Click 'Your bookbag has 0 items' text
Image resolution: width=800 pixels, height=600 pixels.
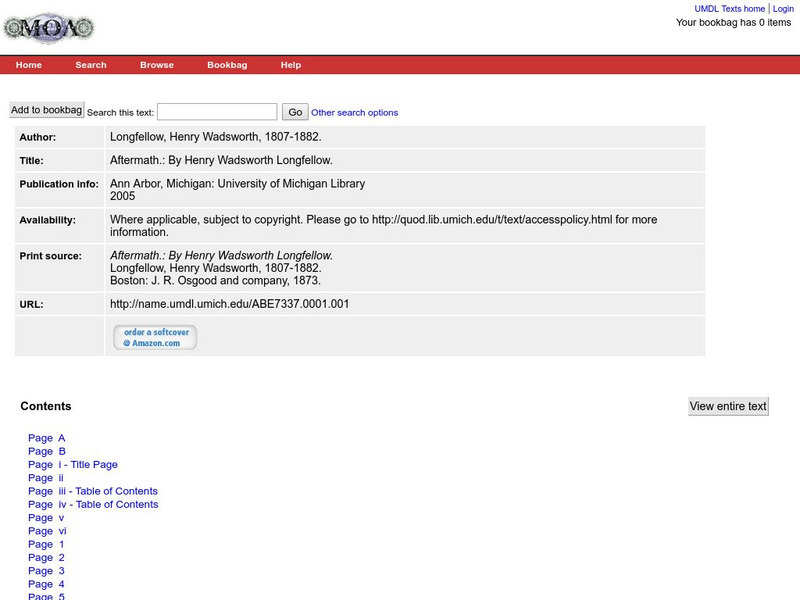click(x=734, y=22)
